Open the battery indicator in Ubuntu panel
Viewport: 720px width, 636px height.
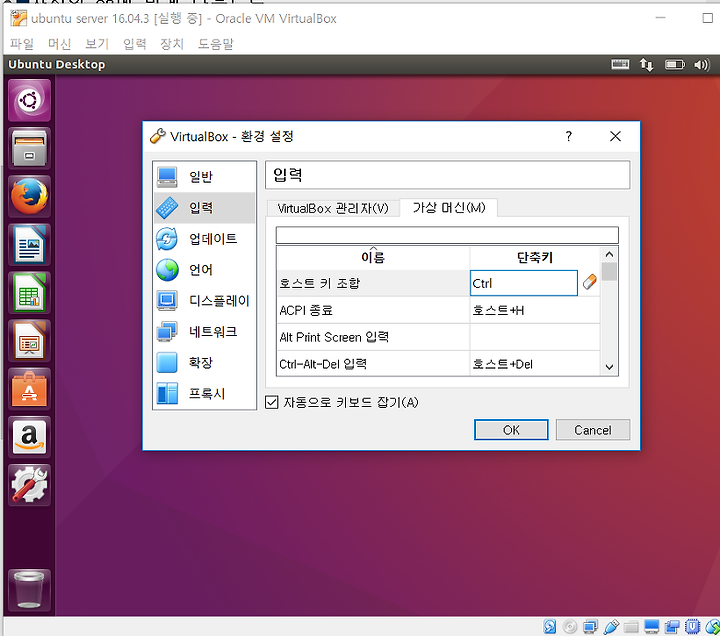click(675, 65)
